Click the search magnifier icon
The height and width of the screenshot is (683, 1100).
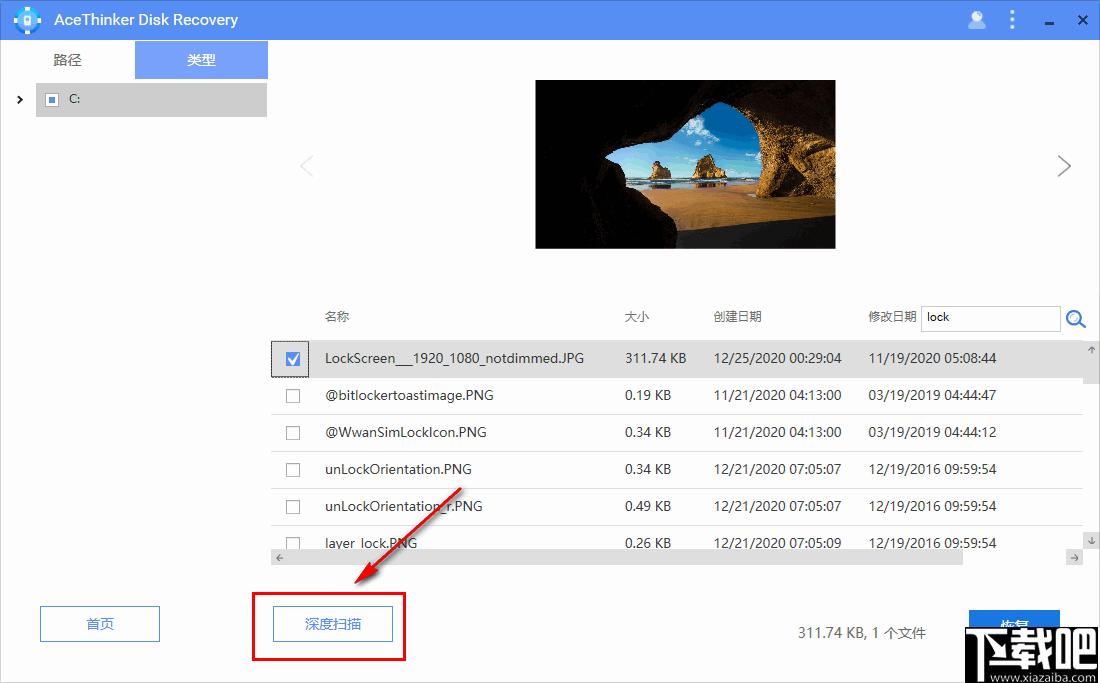pyautogui.click(x=1076, y=319)
